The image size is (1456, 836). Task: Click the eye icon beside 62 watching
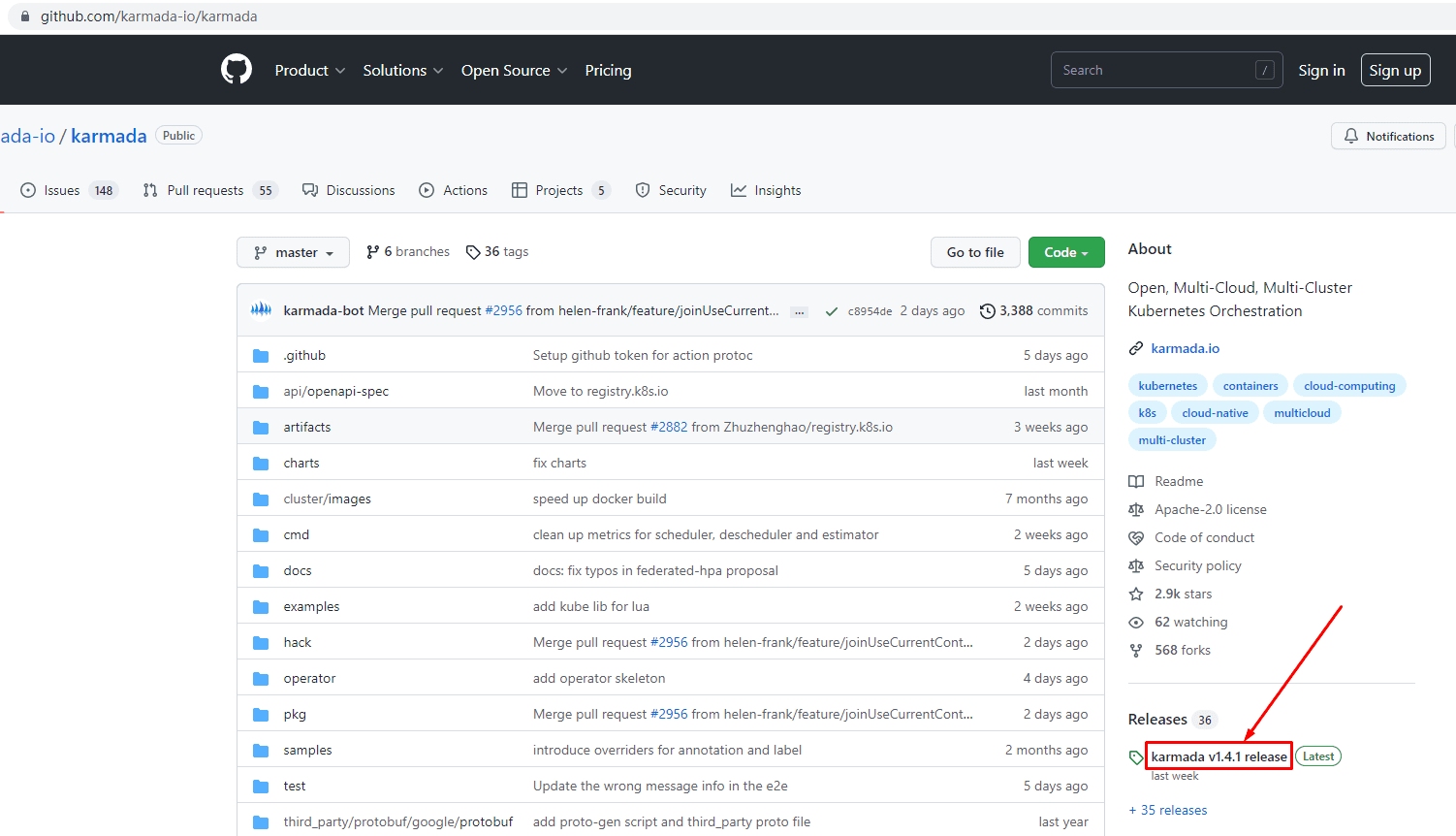[x=1136, y=623]
